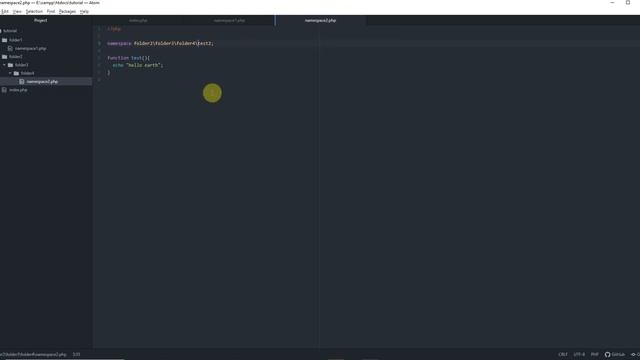
Task: Open the Packages menu
Action: [x=67, y=11]
